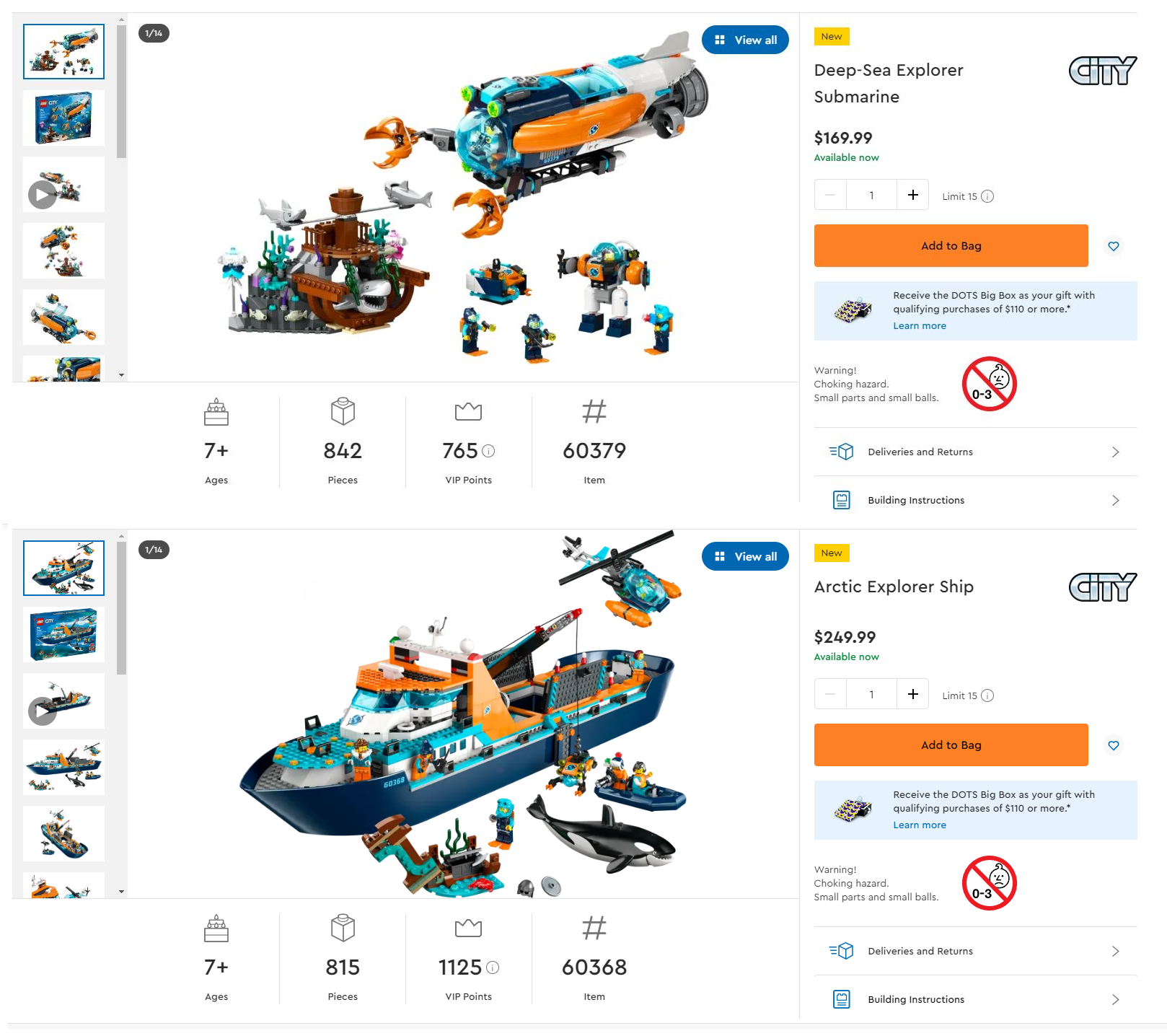
Task: Expand Deliveries and Returns for Arctic Ship
Action: pos(975,951)
